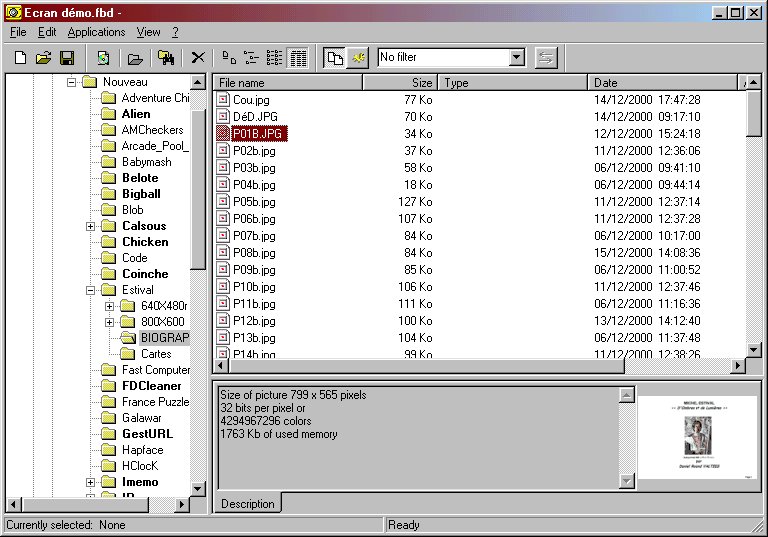The width and height of the screenshot is (768, 537).
Task: Toggle the folder tree pane button
Action: tap(335, 58)
